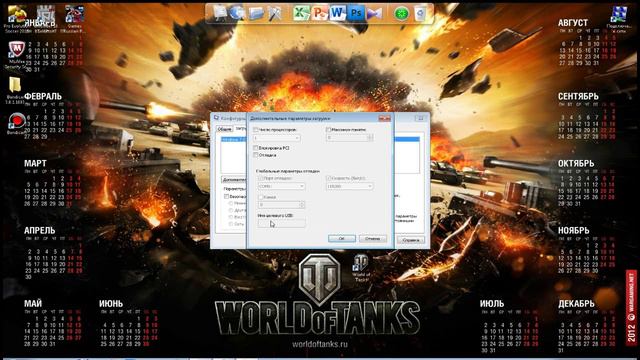Open Word from the top dock

coord(338,13)
